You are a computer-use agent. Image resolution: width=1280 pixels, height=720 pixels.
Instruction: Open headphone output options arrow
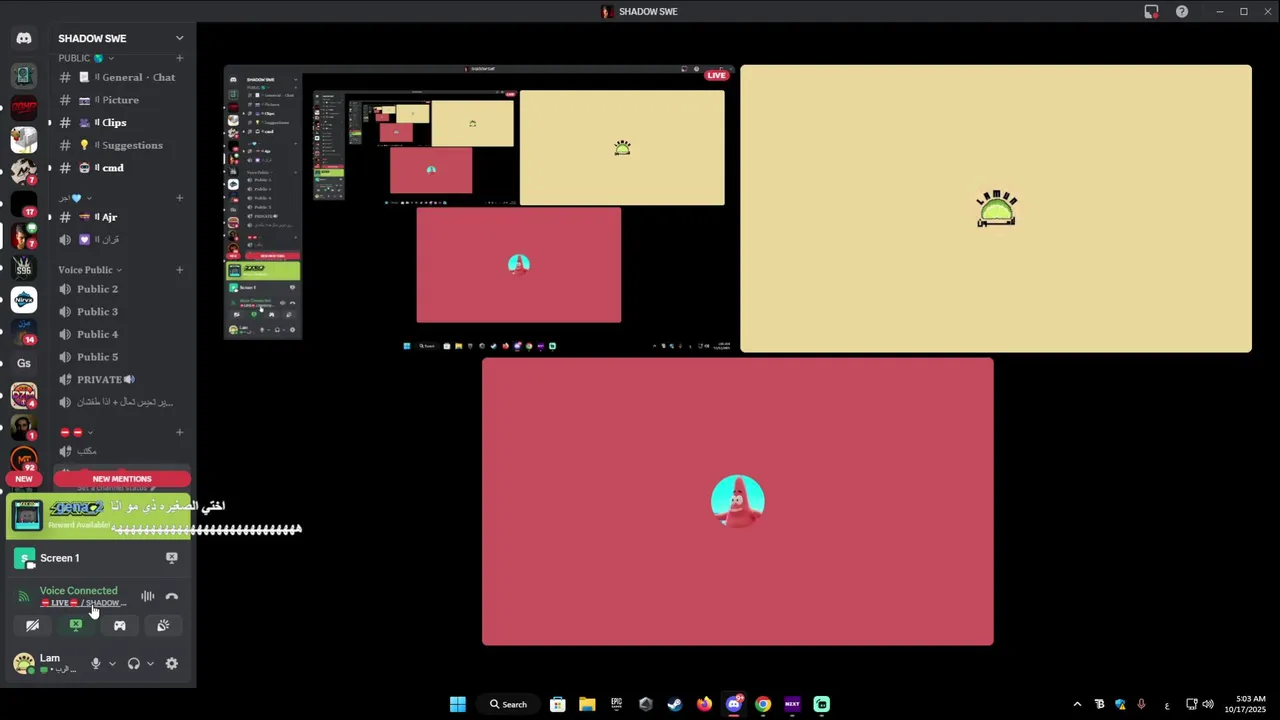(150, 663)
